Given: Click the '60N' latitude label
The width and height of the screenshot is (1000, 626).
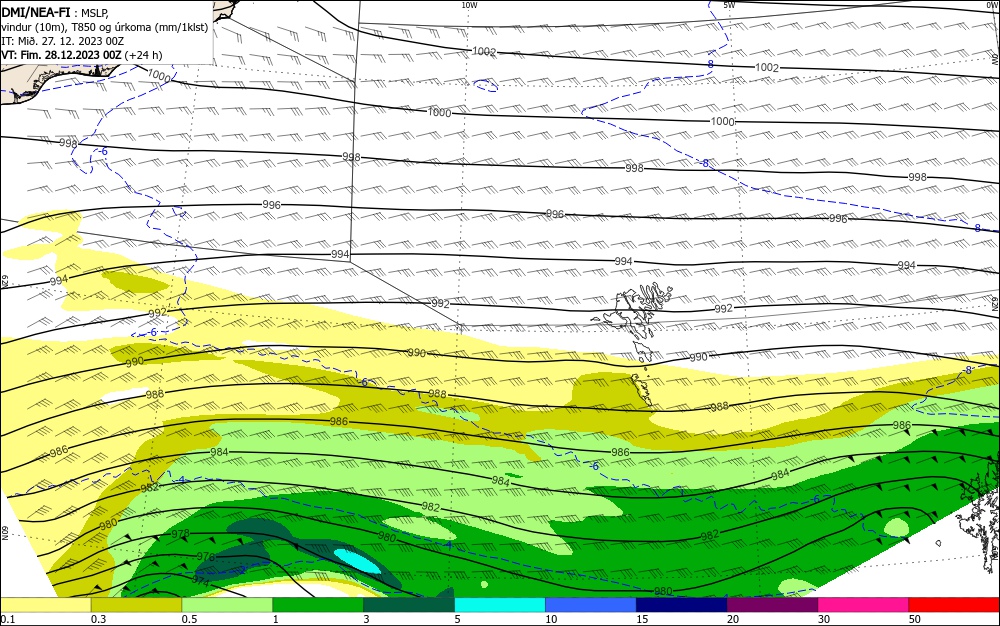Looking at the screenshot, I should pyautogui.click(x=5, y=533).
